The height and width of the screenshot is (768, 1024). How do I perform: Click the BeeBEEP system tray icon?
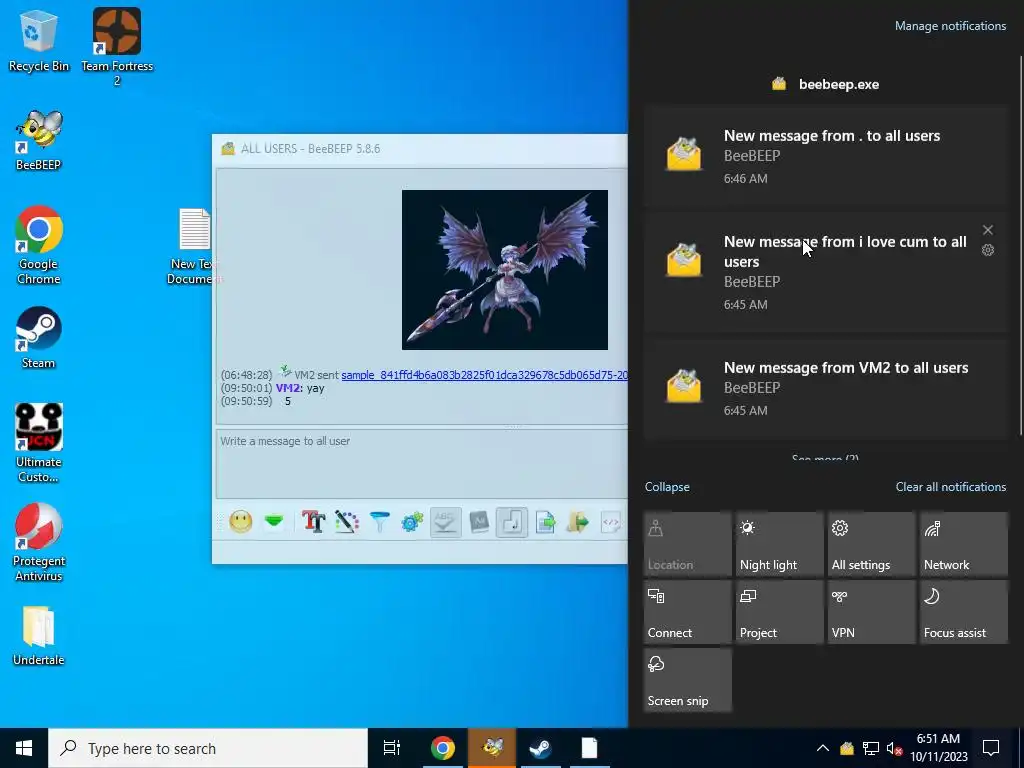847,748
